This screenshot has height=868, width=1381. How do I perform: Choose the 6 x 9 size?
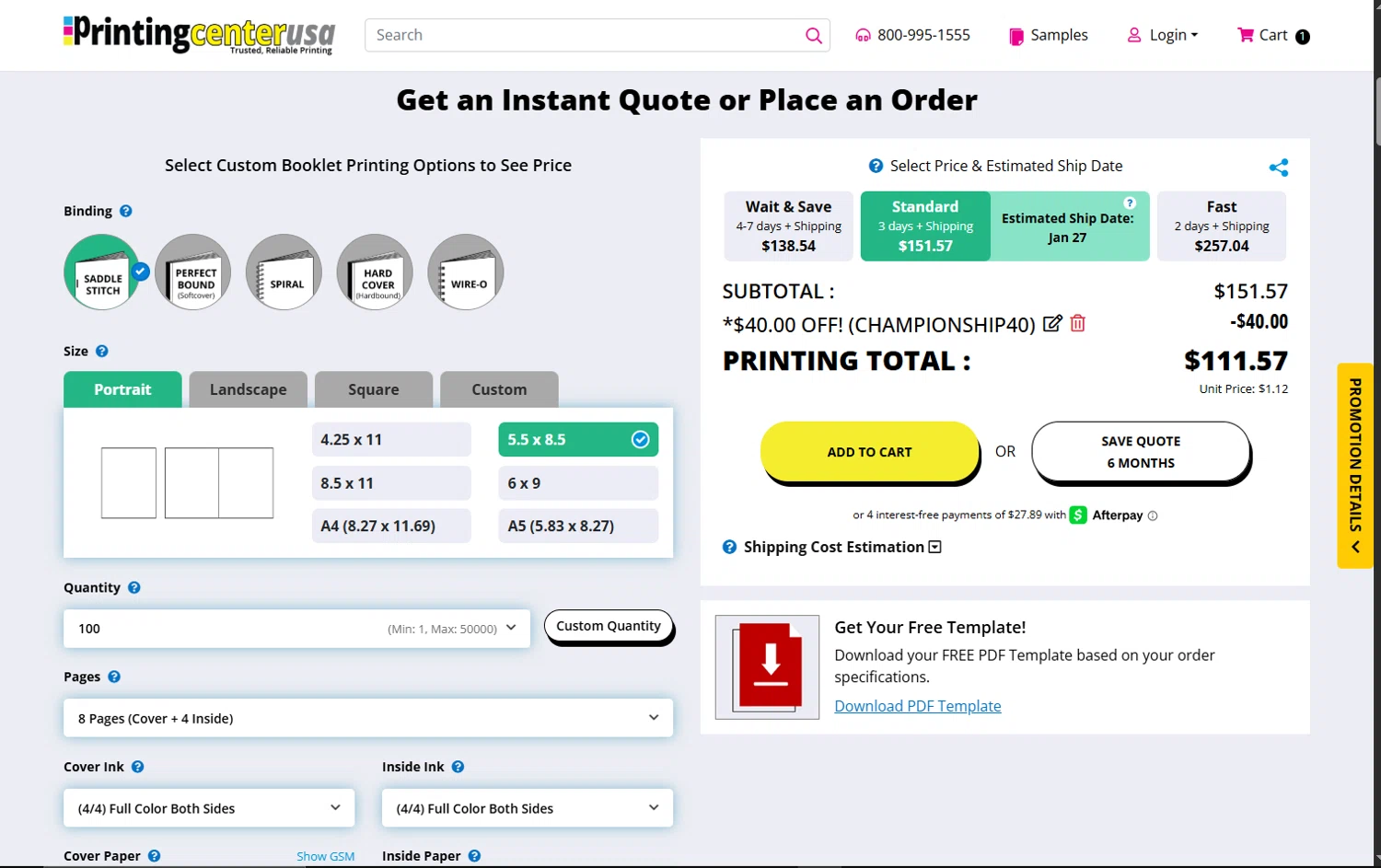(x=578, y=482)
